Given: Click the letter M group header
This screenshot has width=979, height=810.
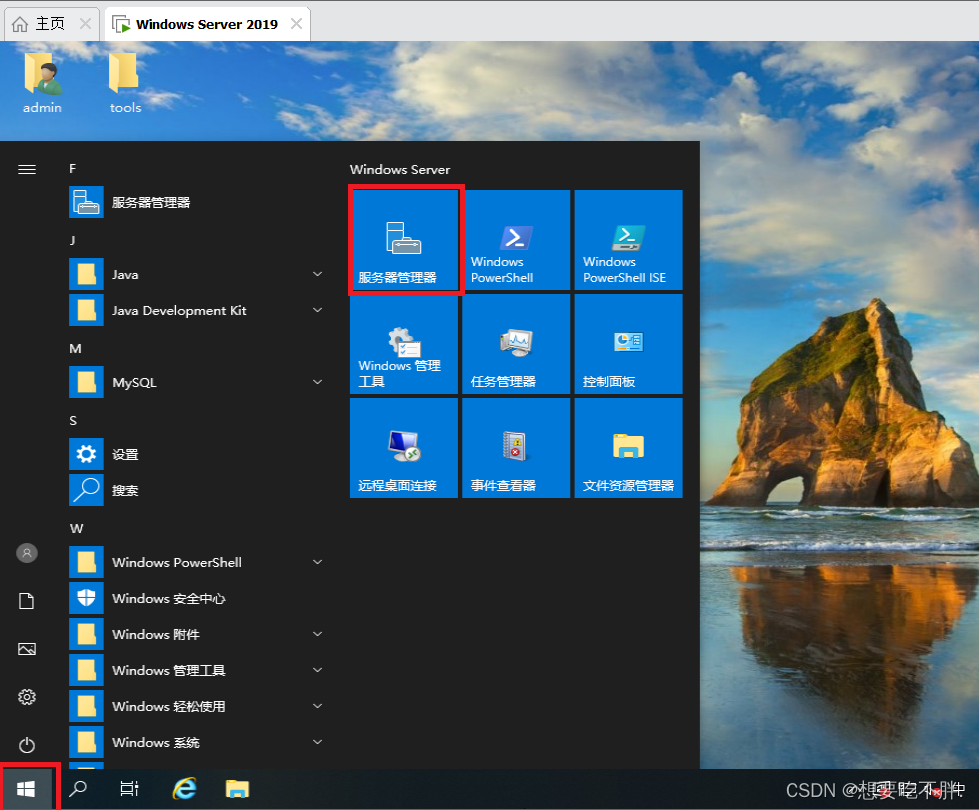Looking at the screenshot, I should pos(75,348).
